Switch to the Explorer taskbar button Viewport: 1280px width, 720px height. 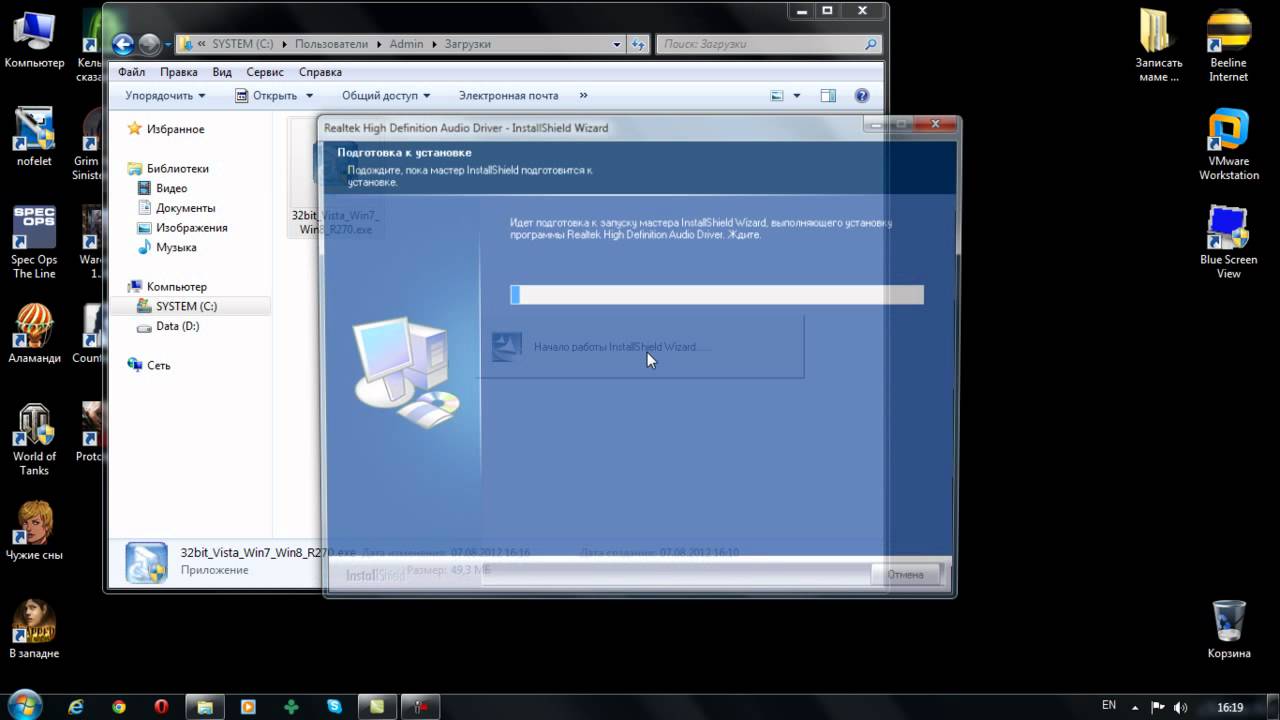pos(205,707)
